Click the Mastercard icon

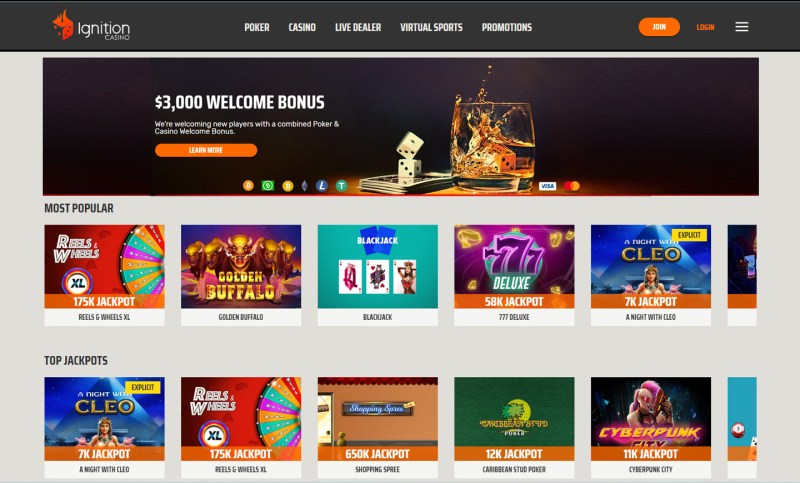[x=572, y=186]
